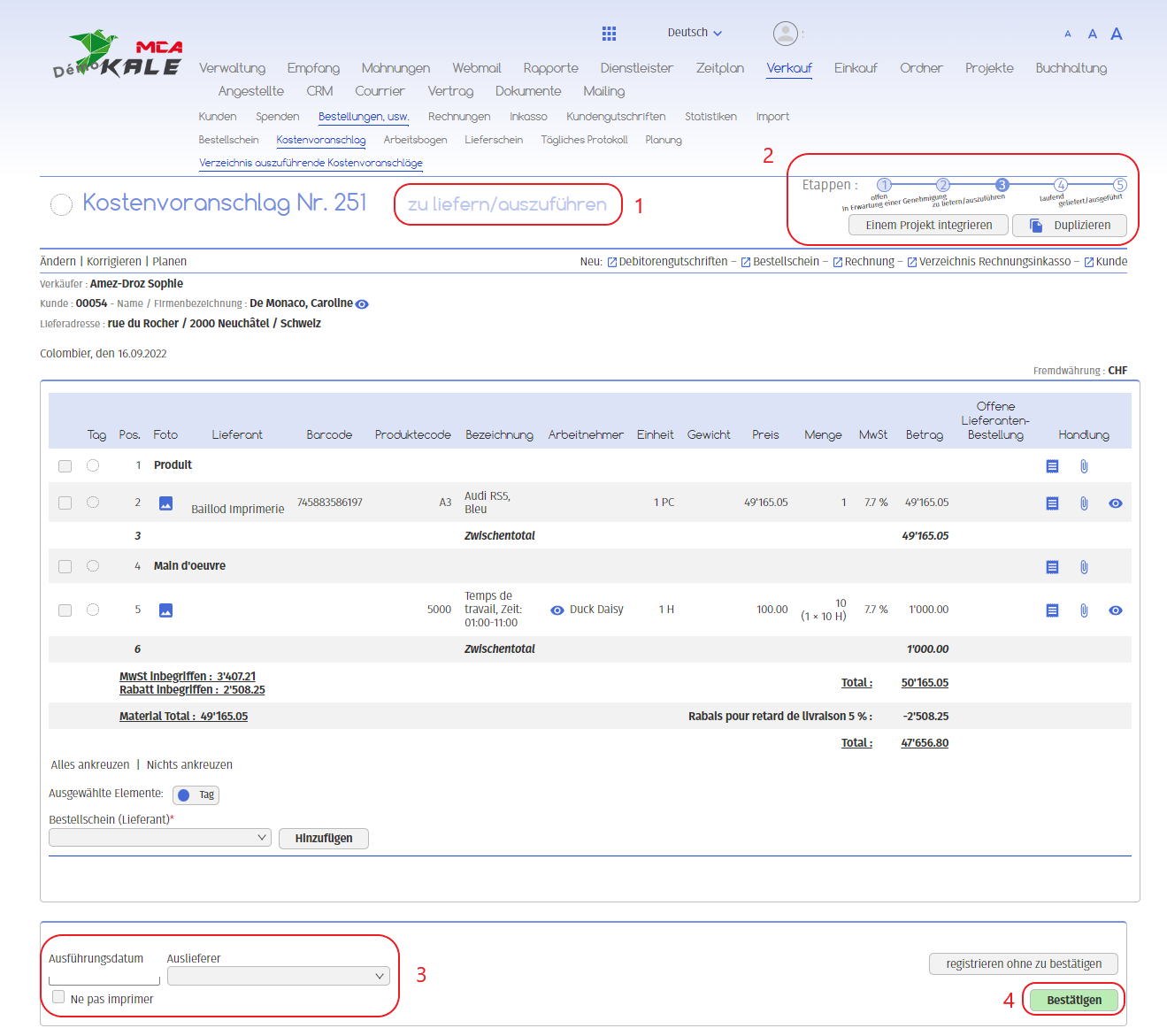Click the paperclip attachment icon in Produit row
1167x1036 pixels.
(x=1084, y=466)
